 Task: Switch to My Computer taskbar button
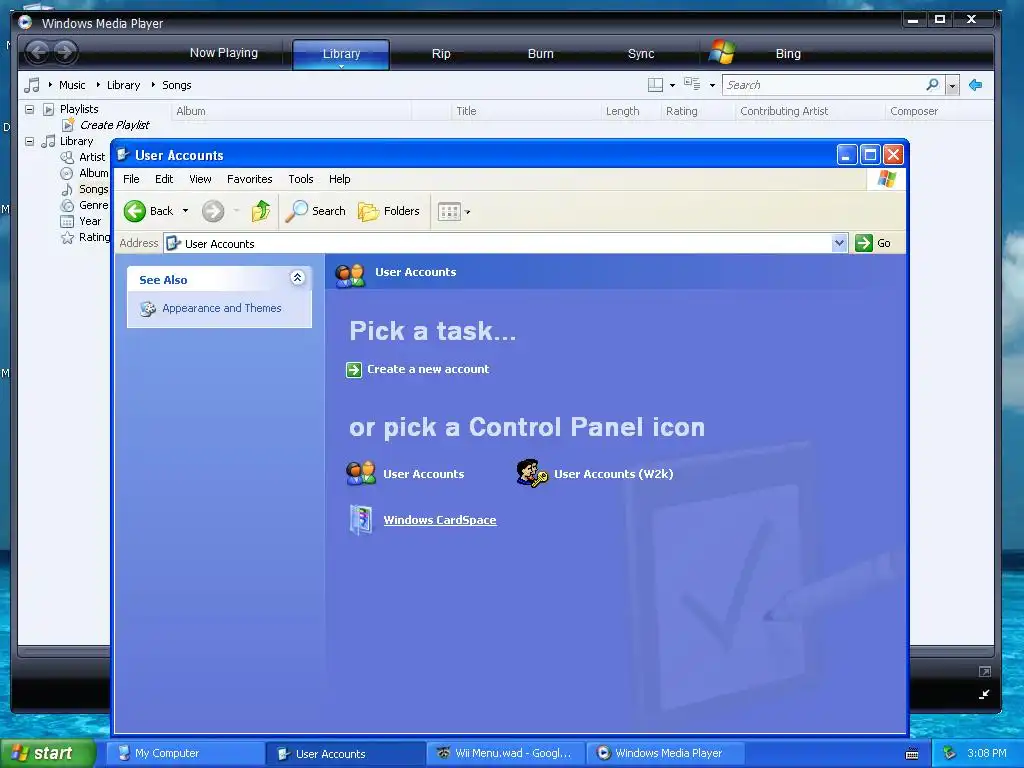[x=185, y=753]
